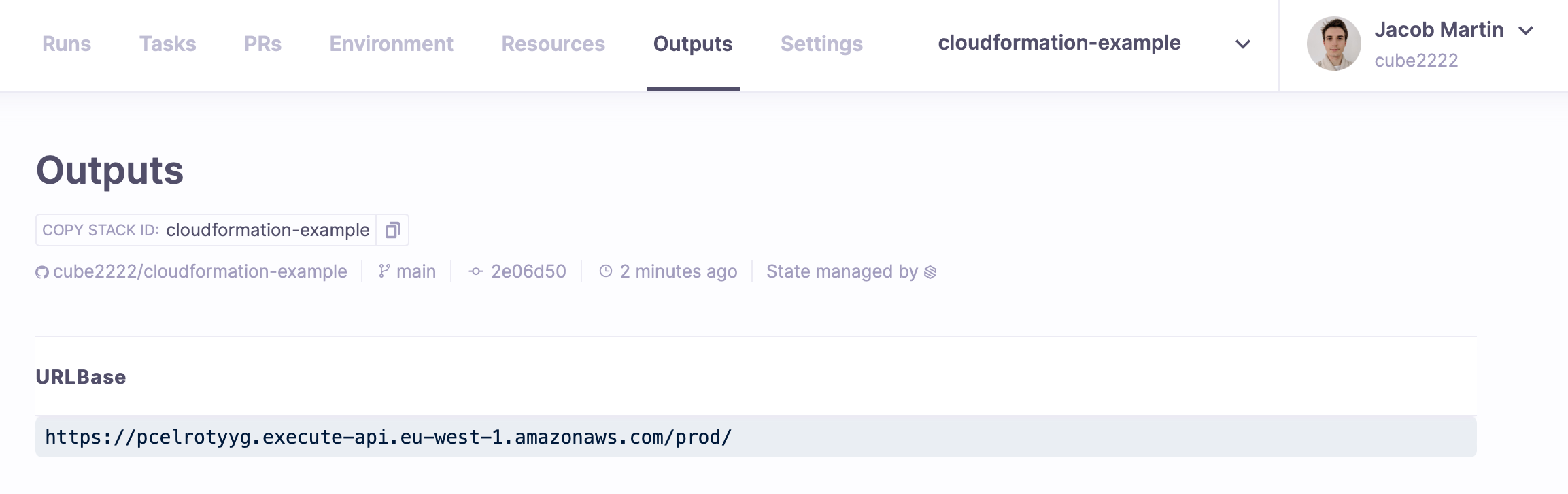Click Jacob Martin's profile avatar picture
The height and width of the screenshot is (494, 1568).
tap(1333, 44)
